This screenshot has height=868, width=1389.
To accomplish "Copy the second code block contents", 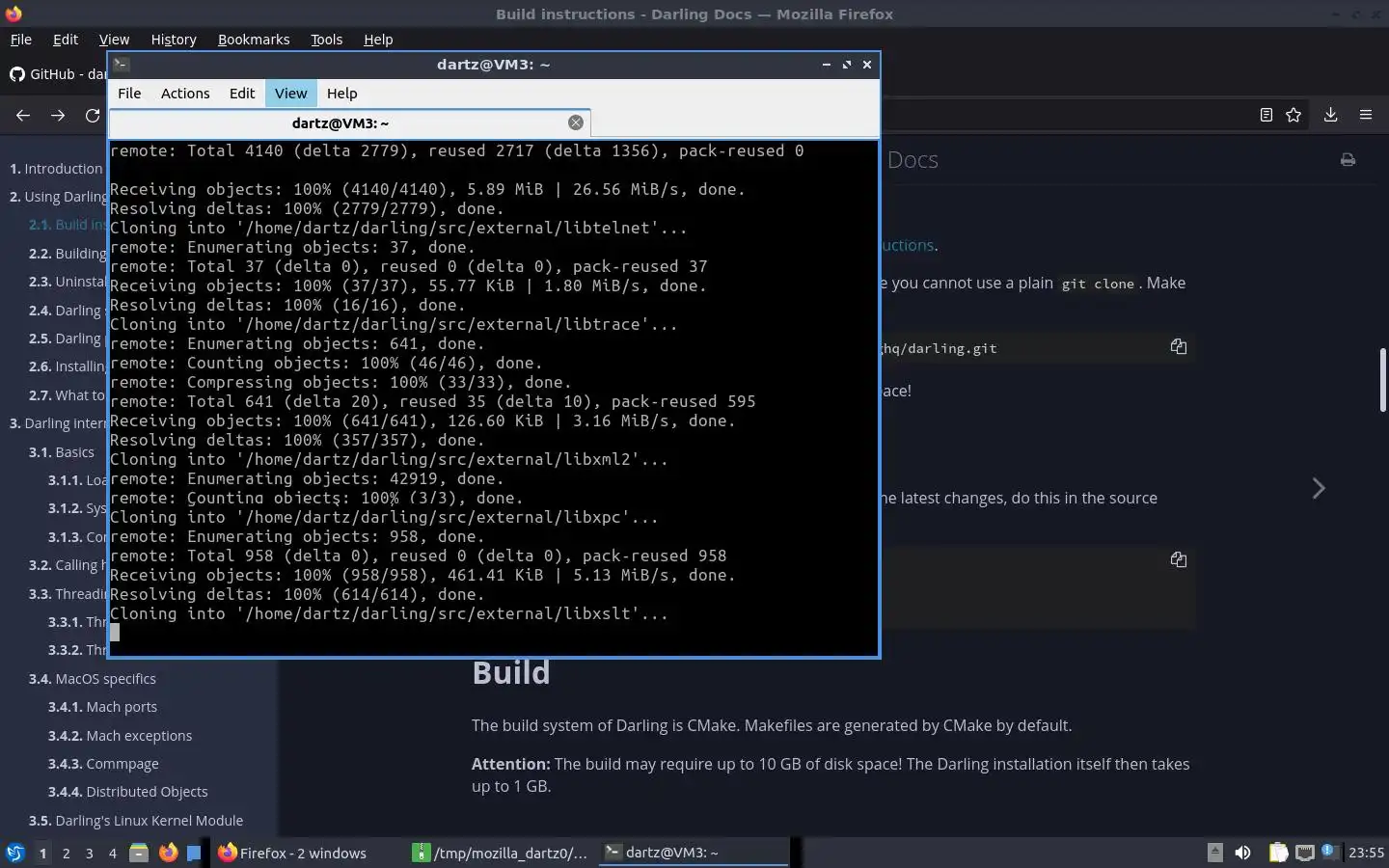I will (x=1179, y=559).
